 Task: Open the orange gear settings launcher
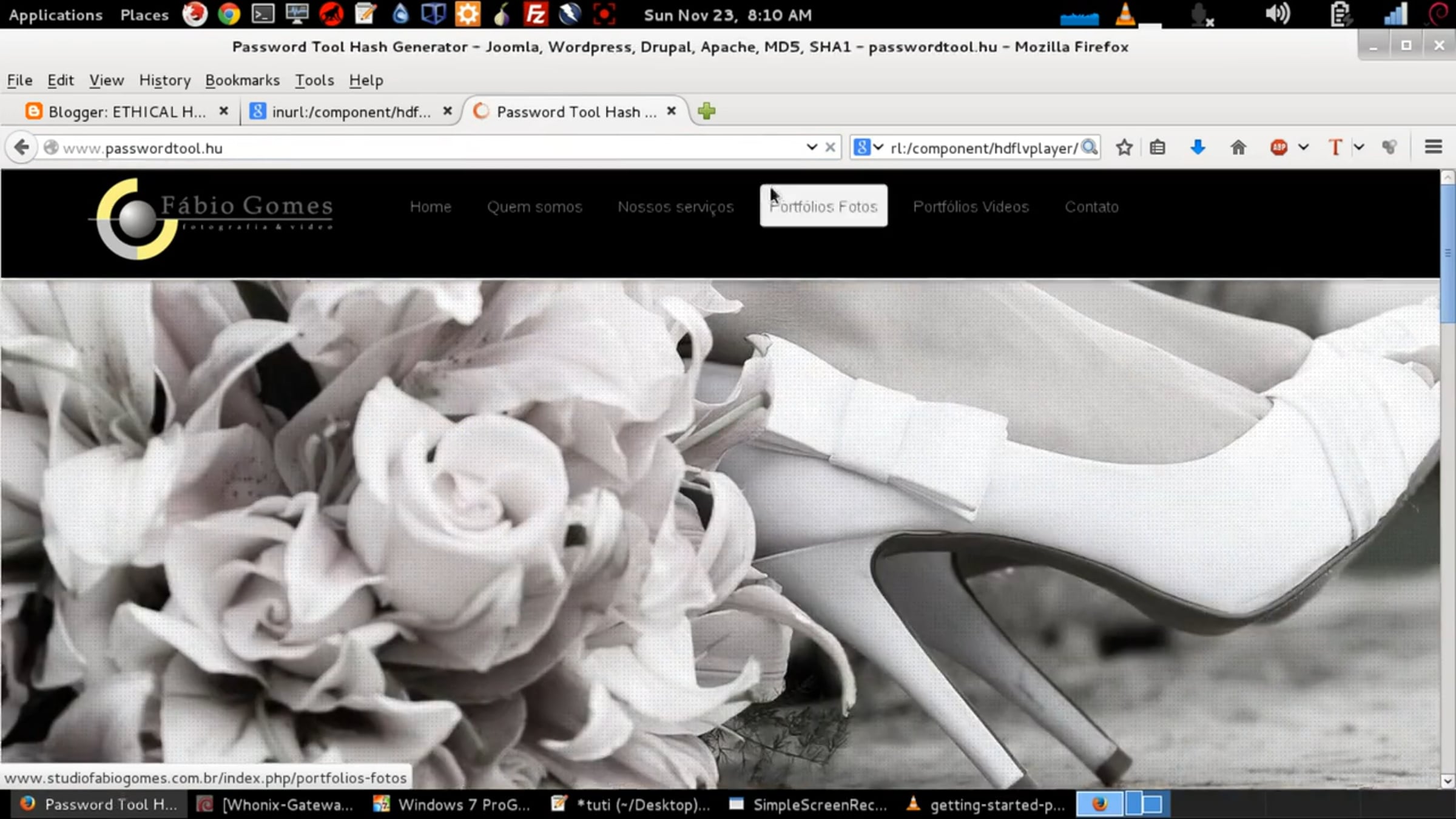click(x=468, y=14)
